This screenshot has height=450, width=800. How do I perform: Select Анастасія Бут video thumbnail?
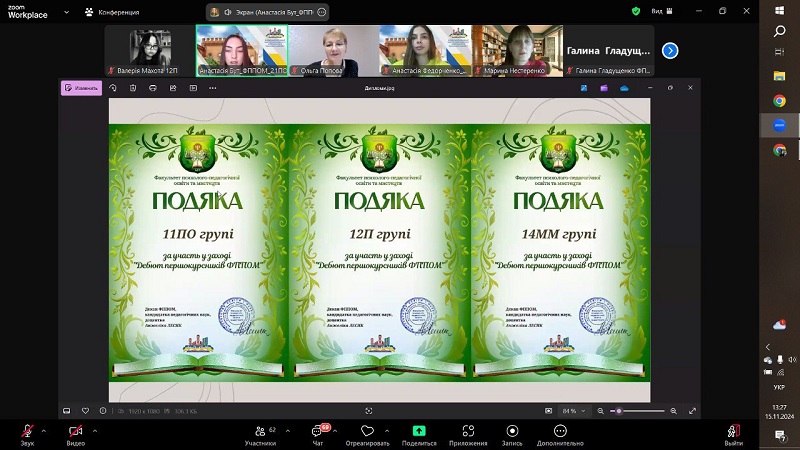click(x=242, y=51)
